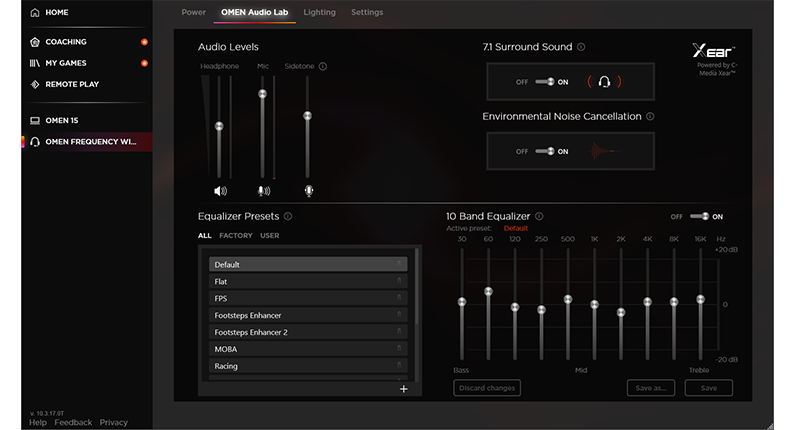The image size is (795, 430).
Task: Filter presets by ALL
Action: [x=205, y=235]
